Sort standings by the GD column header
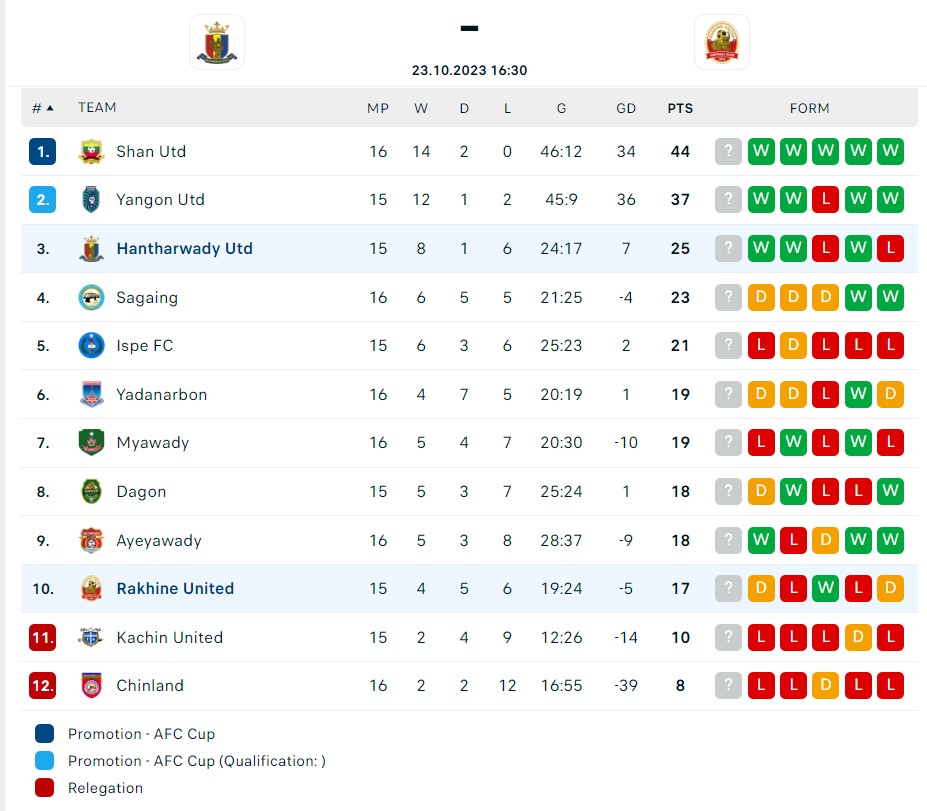 626,108
